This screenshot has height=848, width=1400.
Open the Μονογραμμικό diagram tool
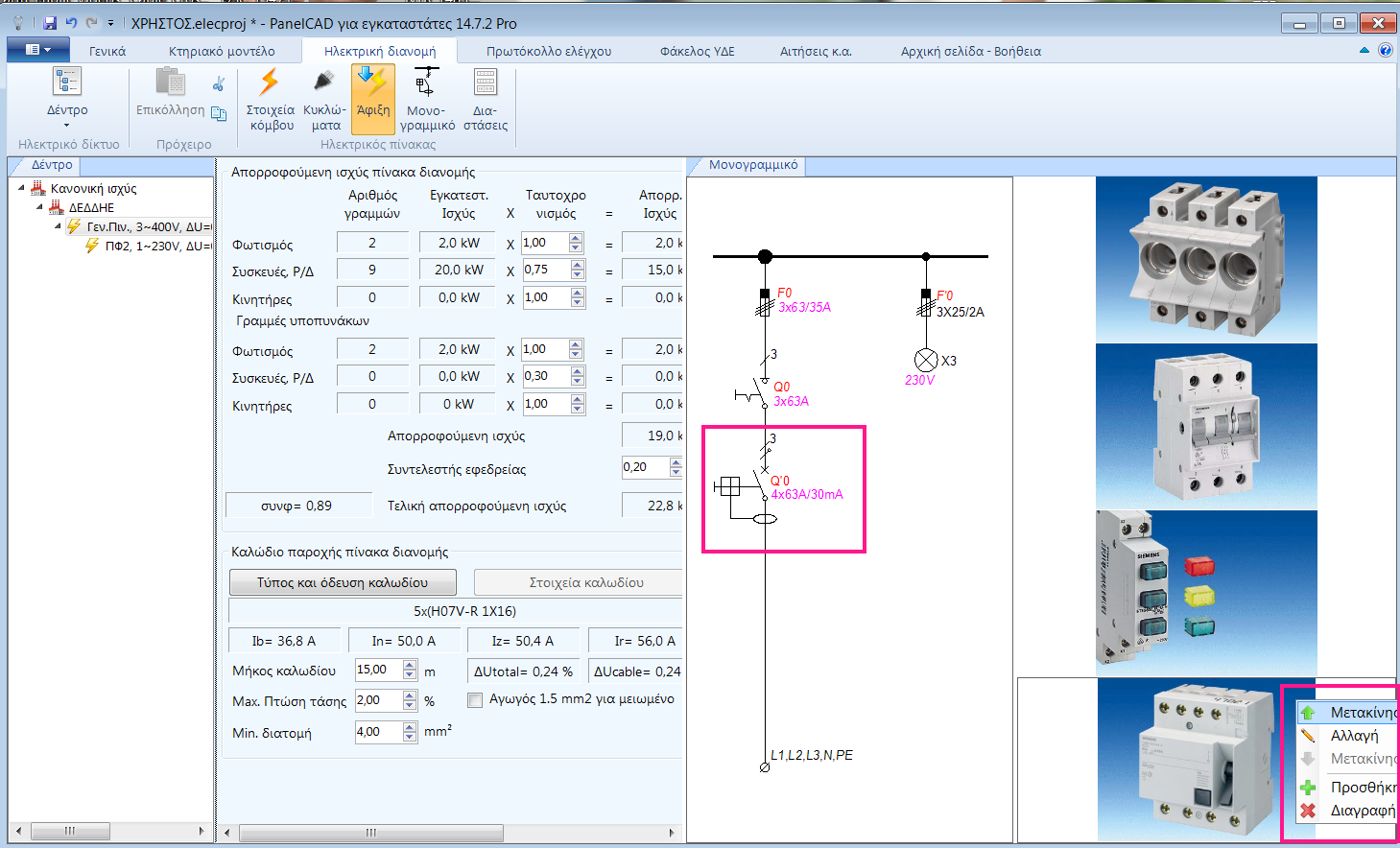click(x=427, y=83)
